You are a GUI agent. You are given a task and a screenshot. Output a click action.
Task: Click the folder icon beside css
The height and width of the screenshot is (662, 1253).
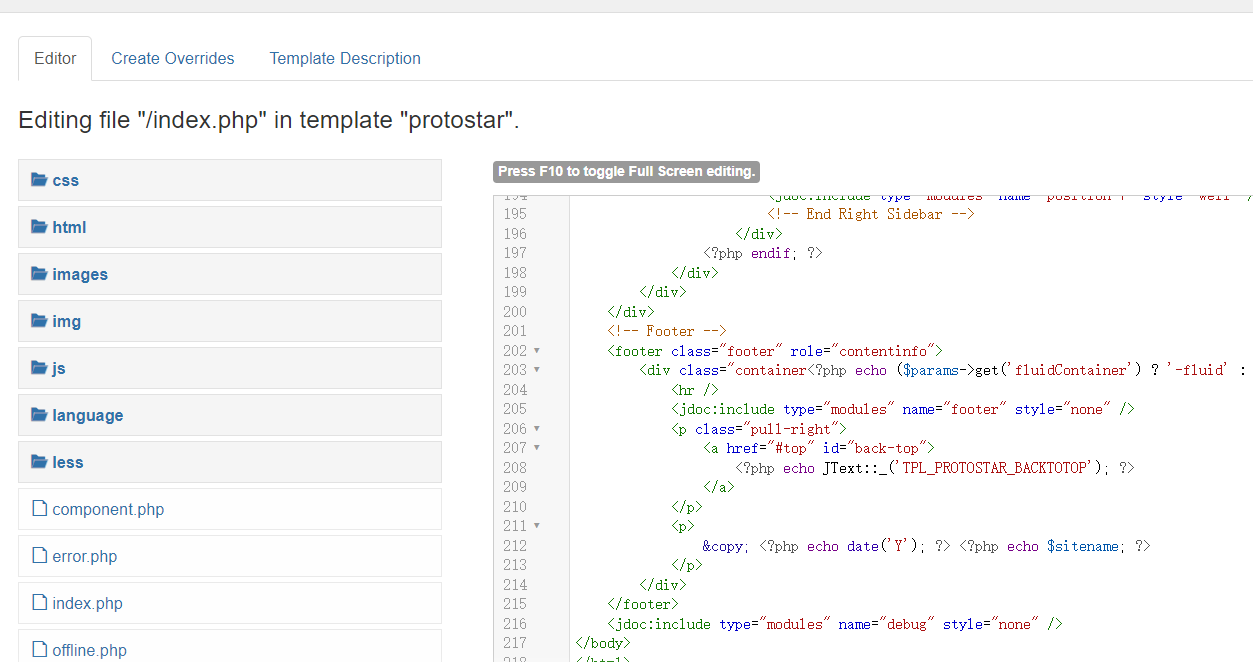point(39,180)
